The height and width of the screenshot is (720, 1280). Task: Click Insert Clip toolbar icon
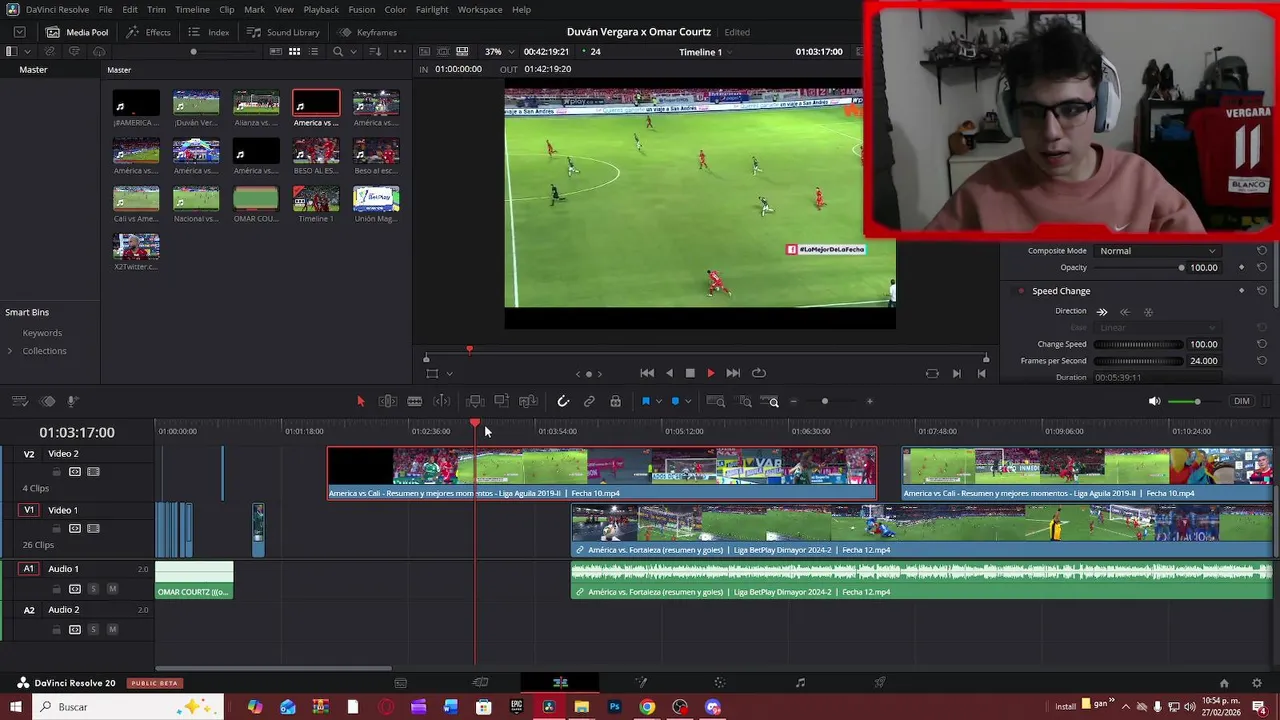(476, 401)
